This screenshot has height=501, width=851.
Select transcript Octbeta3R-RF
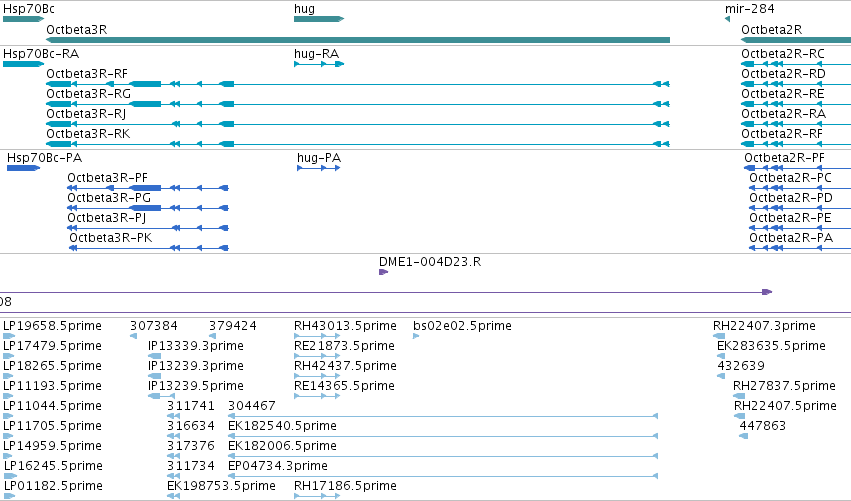click(87, 74)
